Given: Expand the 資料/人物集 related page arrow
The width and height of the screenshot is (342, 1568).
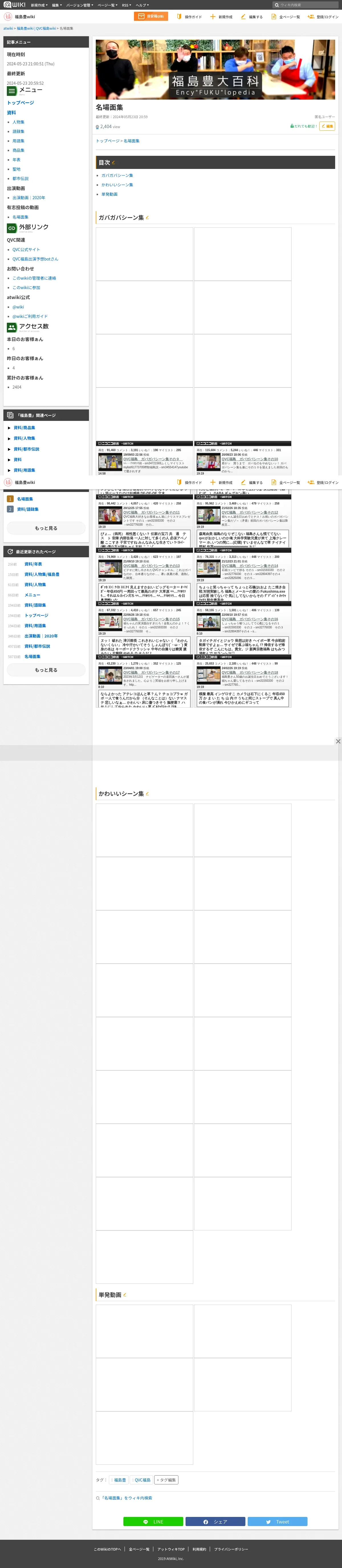Looking at the screenshot, I should 9,438.
